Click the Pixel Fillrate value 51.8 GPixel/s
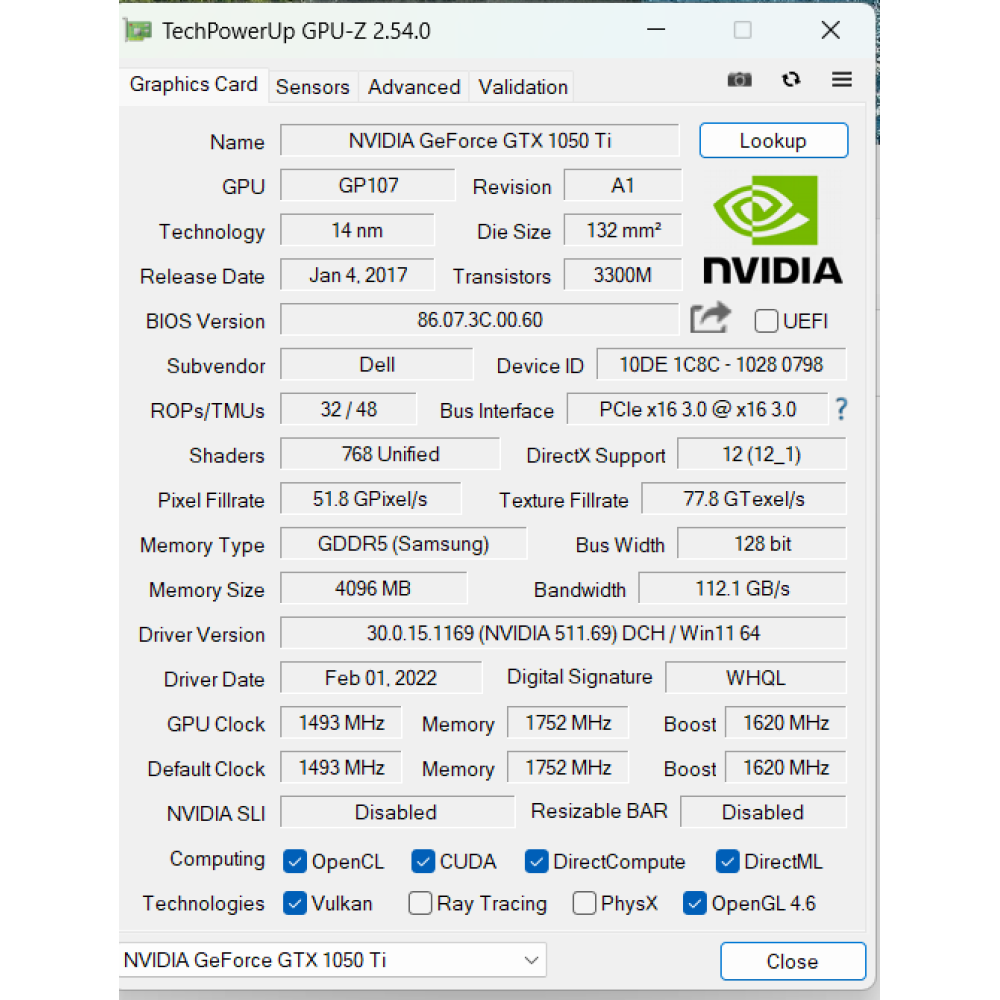Viewport: 1000px width, 1000px height. click(371, 499)
